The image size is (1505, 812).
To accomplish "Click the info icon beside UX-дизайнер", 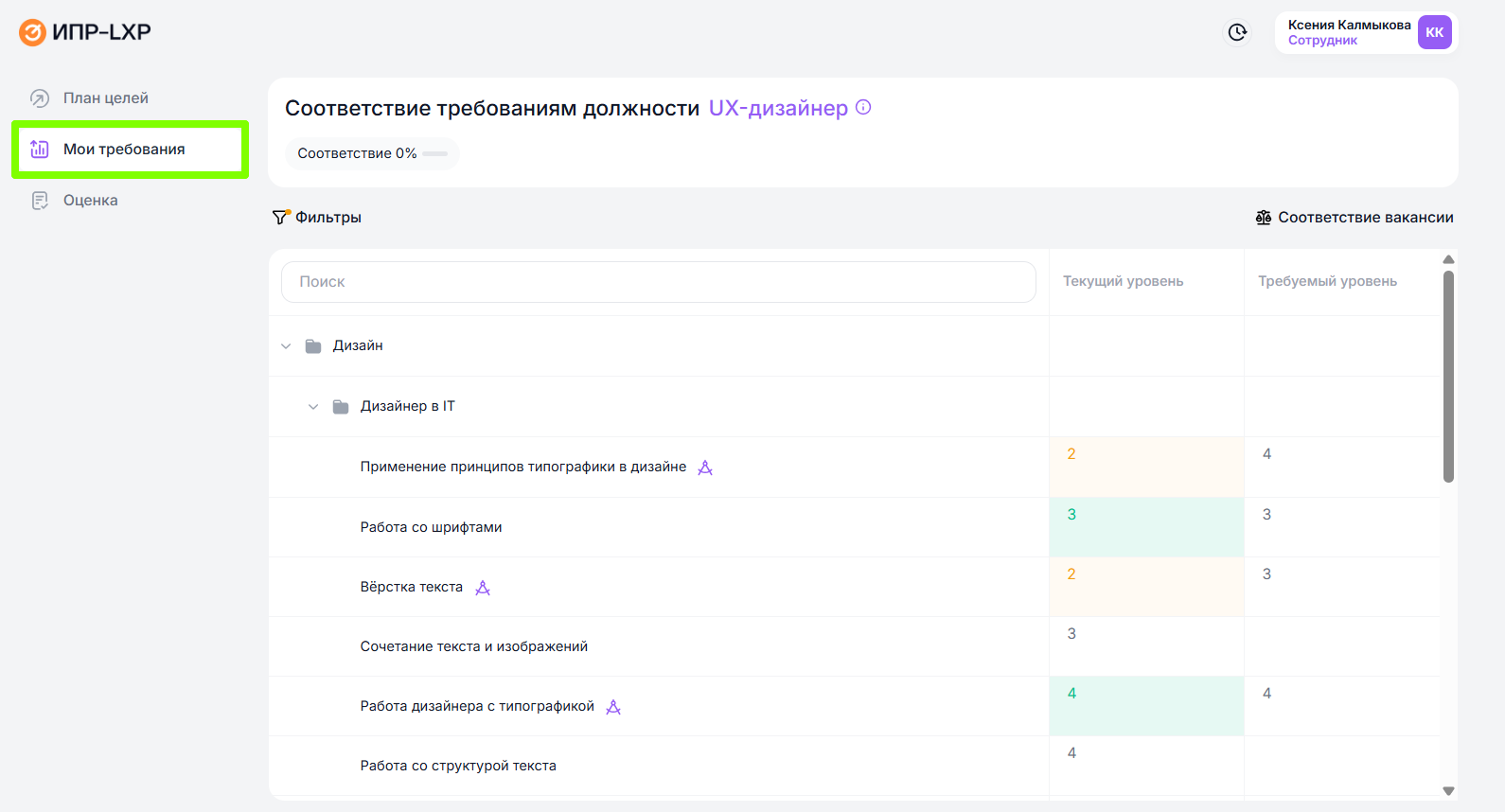I will pos(863,107).
